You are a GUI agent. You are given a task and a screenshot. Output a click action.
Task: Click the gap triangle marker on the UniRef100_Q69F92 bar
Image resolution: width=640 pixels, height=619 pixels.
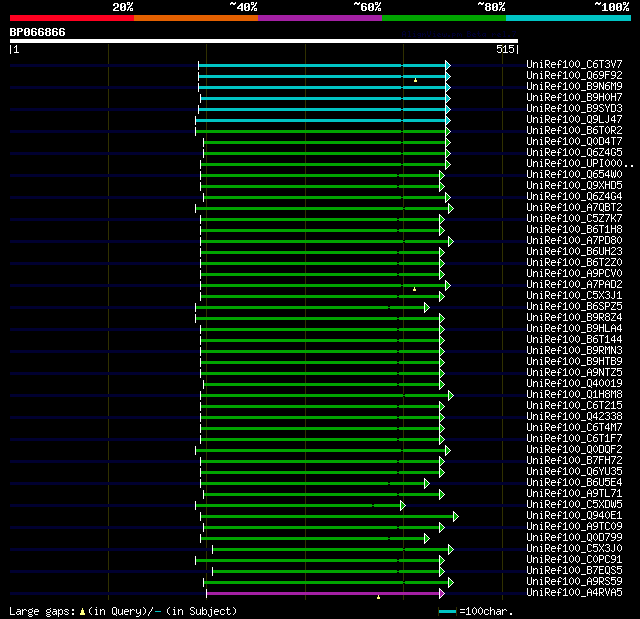pyautogui.click(x=415, y=79)
